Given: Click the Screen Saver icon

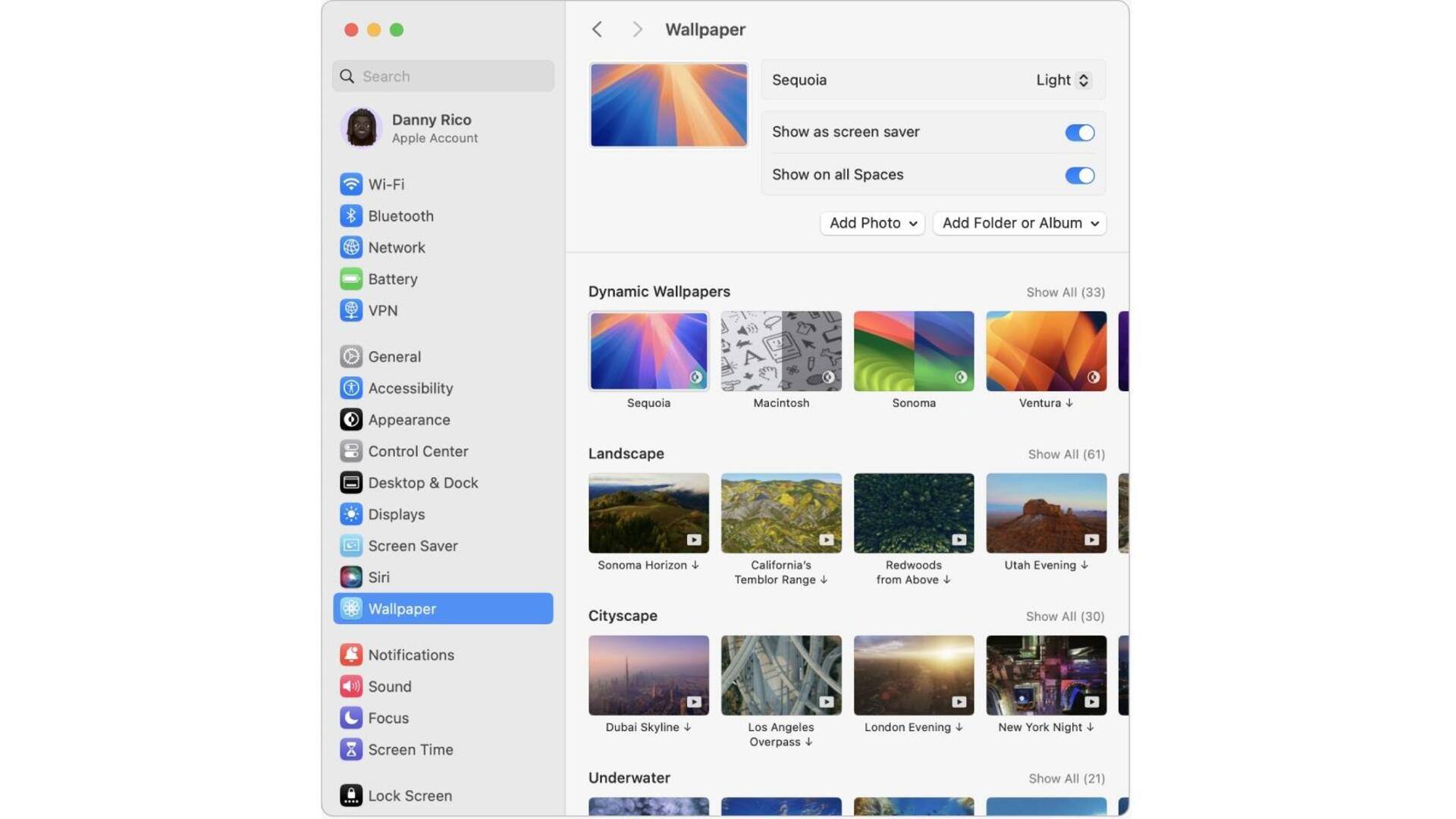Looking at the screenshot, I should pyautogui.click(x=350, y=546).
